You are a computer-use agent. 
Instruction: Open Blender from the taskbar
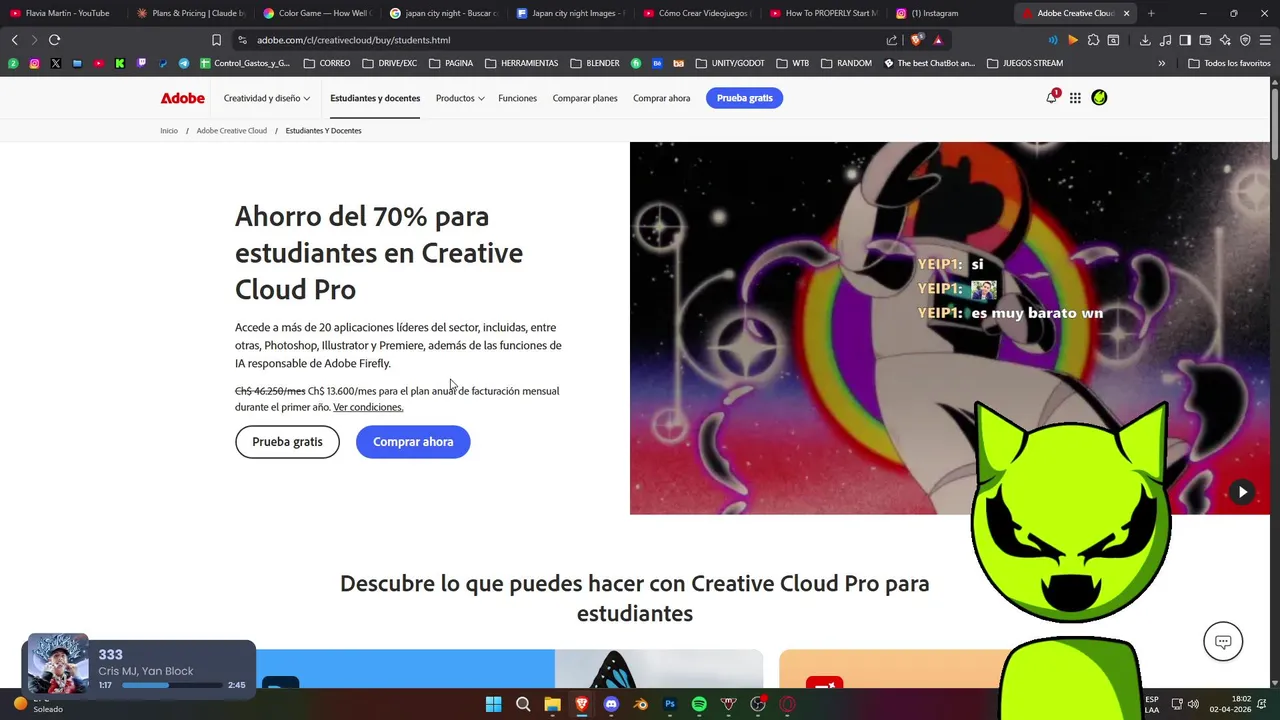[x=641, y=704]
